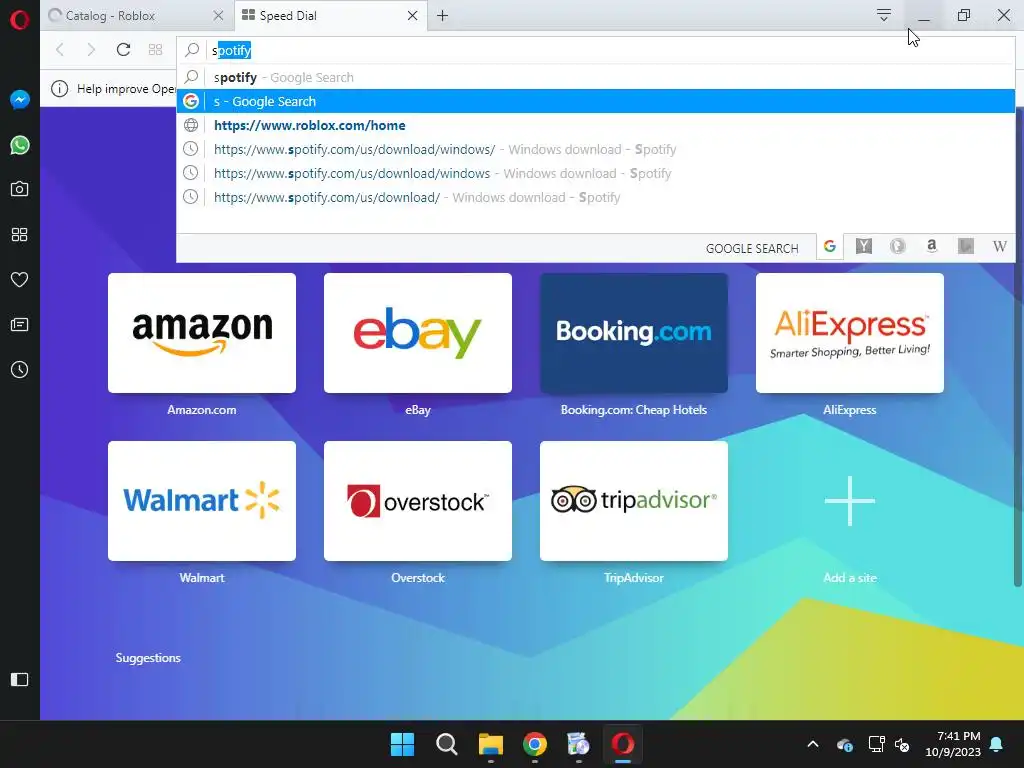This screenshot has width=1024, height=768.
Task: Go forward using the forward arrow
Action: click(91, 50)
